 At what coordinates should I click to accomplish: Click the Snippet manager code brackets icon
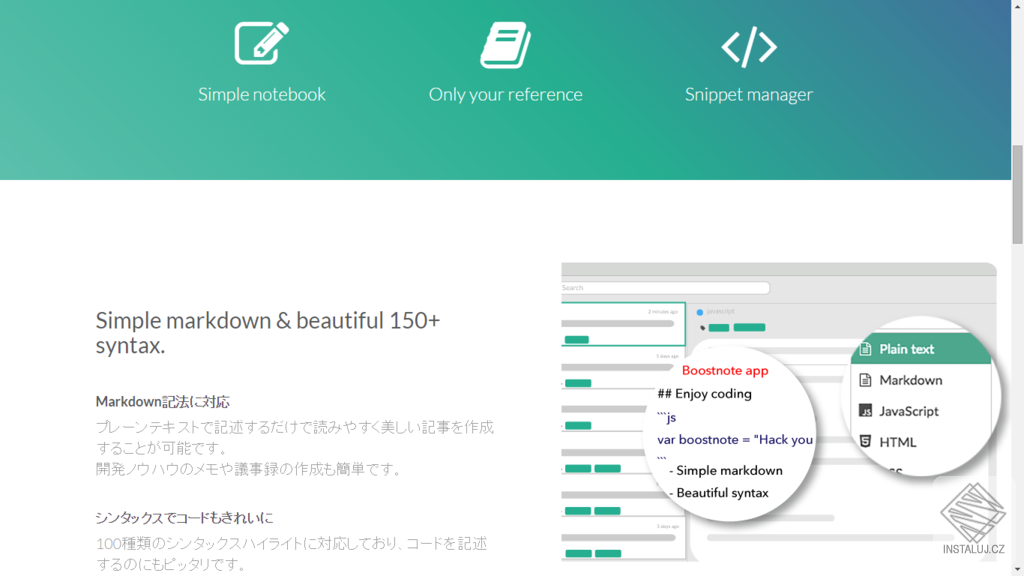[749, 46]
